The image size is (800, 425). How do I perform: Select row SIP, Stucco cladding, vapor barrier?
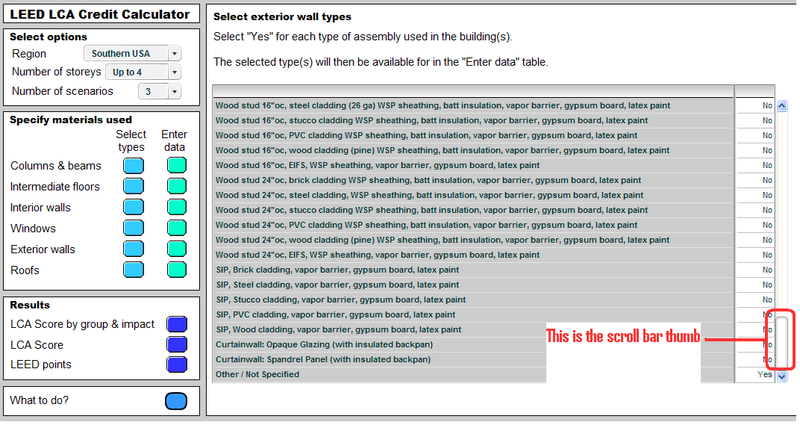pos(473,299)
